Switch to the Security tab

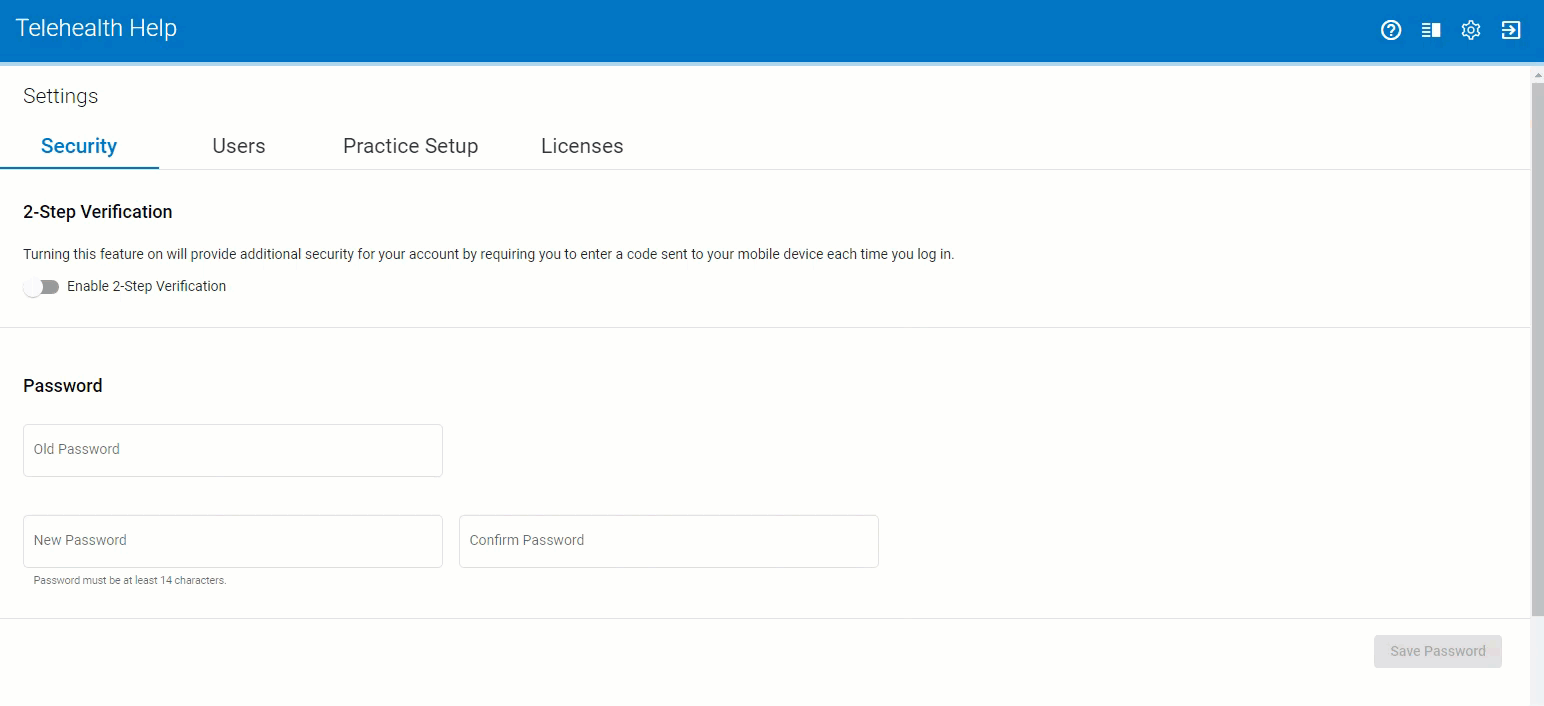(79, 146)
